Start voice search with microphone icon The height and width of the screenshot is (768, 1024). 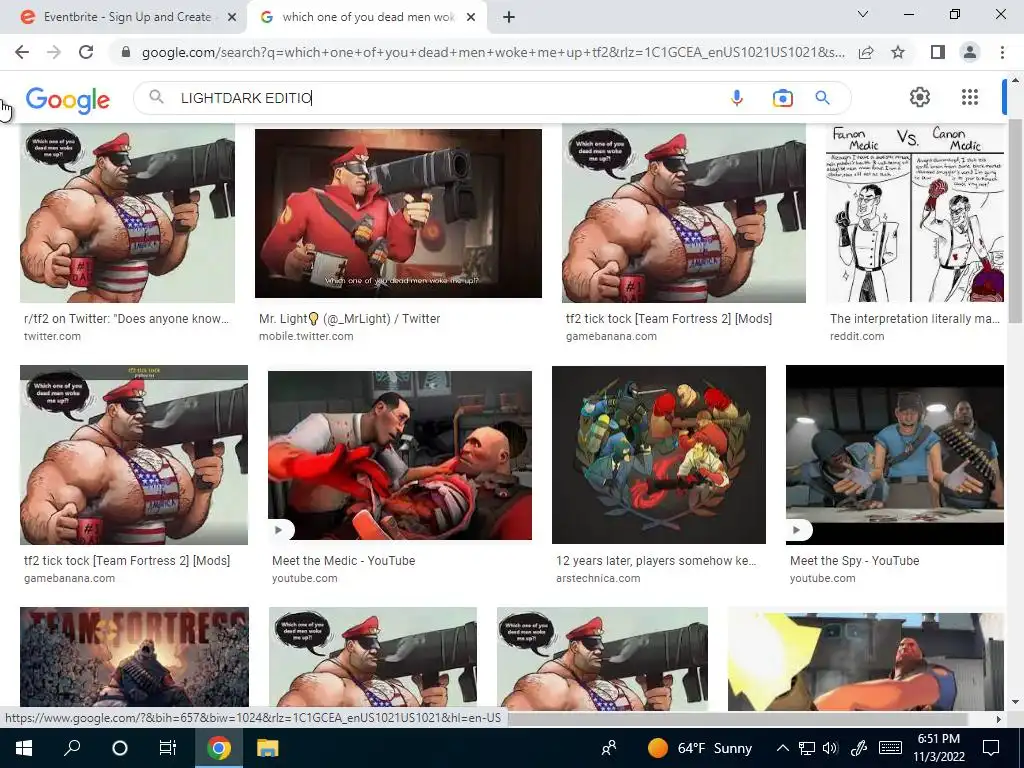[x=737, y=98]
